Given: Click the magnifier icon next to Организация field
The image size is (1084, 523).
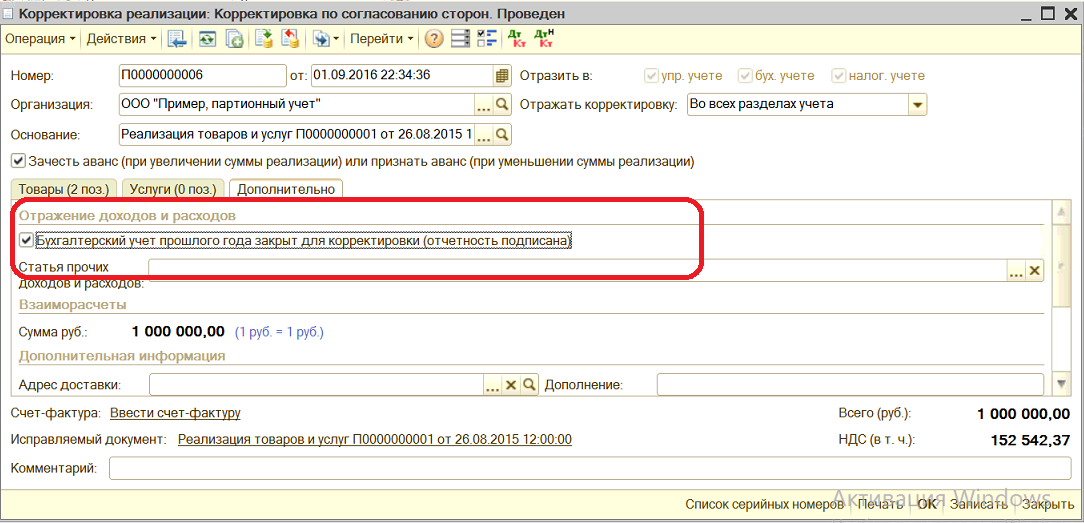Looking at the screenshot, I should 503,104.
